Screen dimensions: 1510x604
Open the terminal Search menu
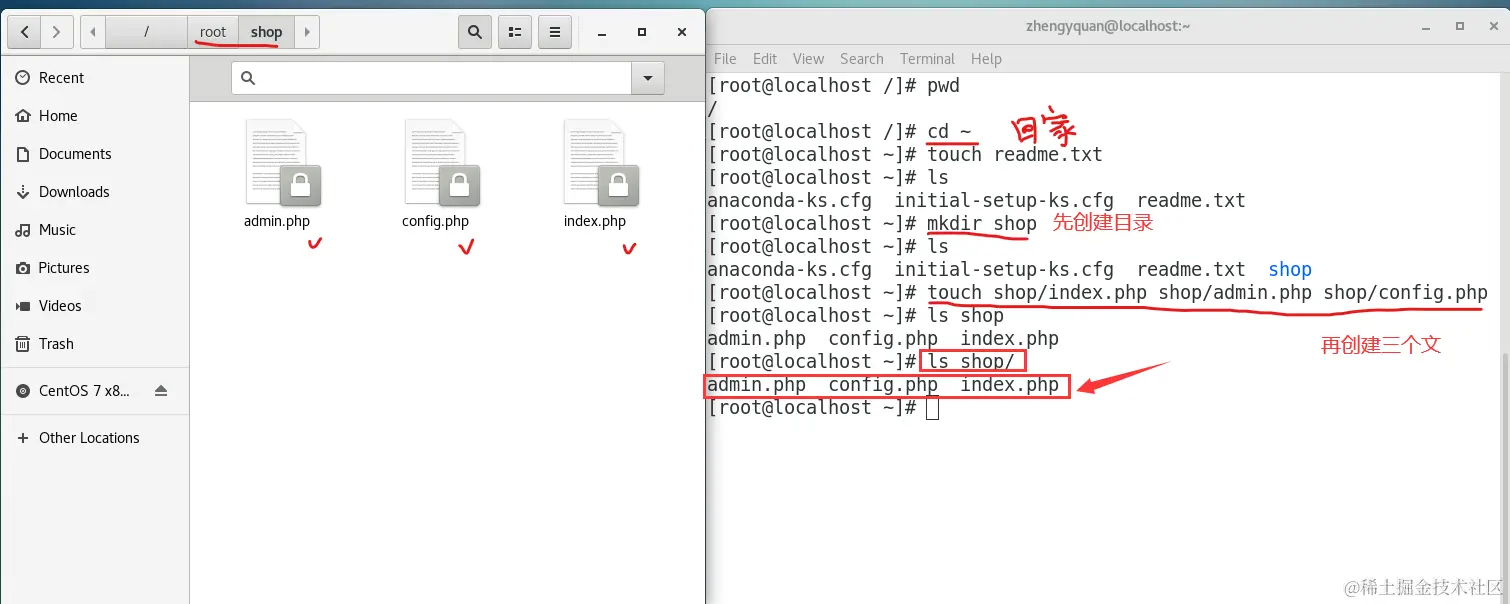point(862,59)
